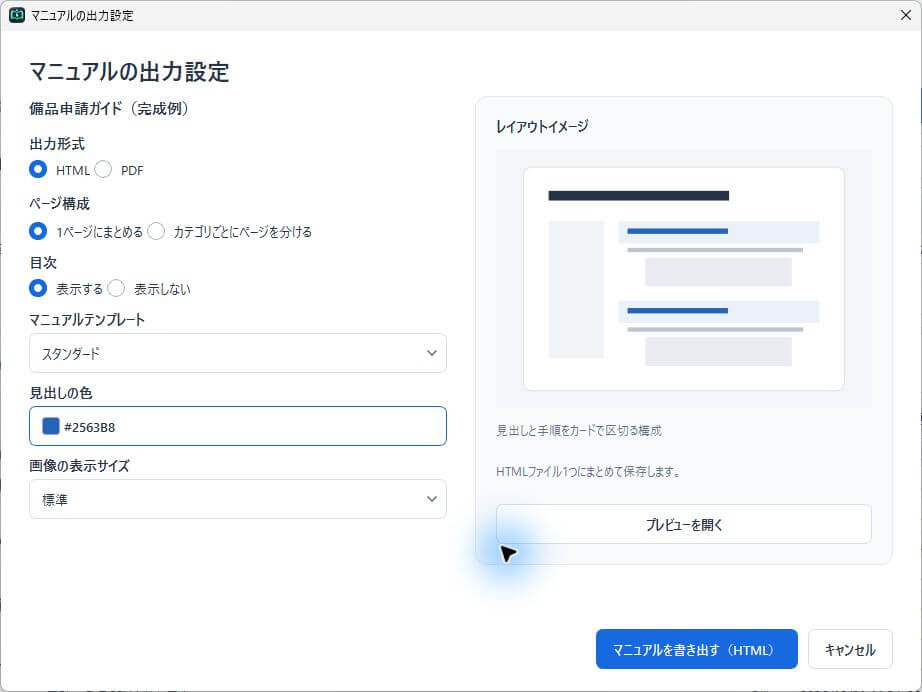Click the ページ構成 label
Viewport: 922px width, 692px height.
pyautogui.click(x=59, y=203)
